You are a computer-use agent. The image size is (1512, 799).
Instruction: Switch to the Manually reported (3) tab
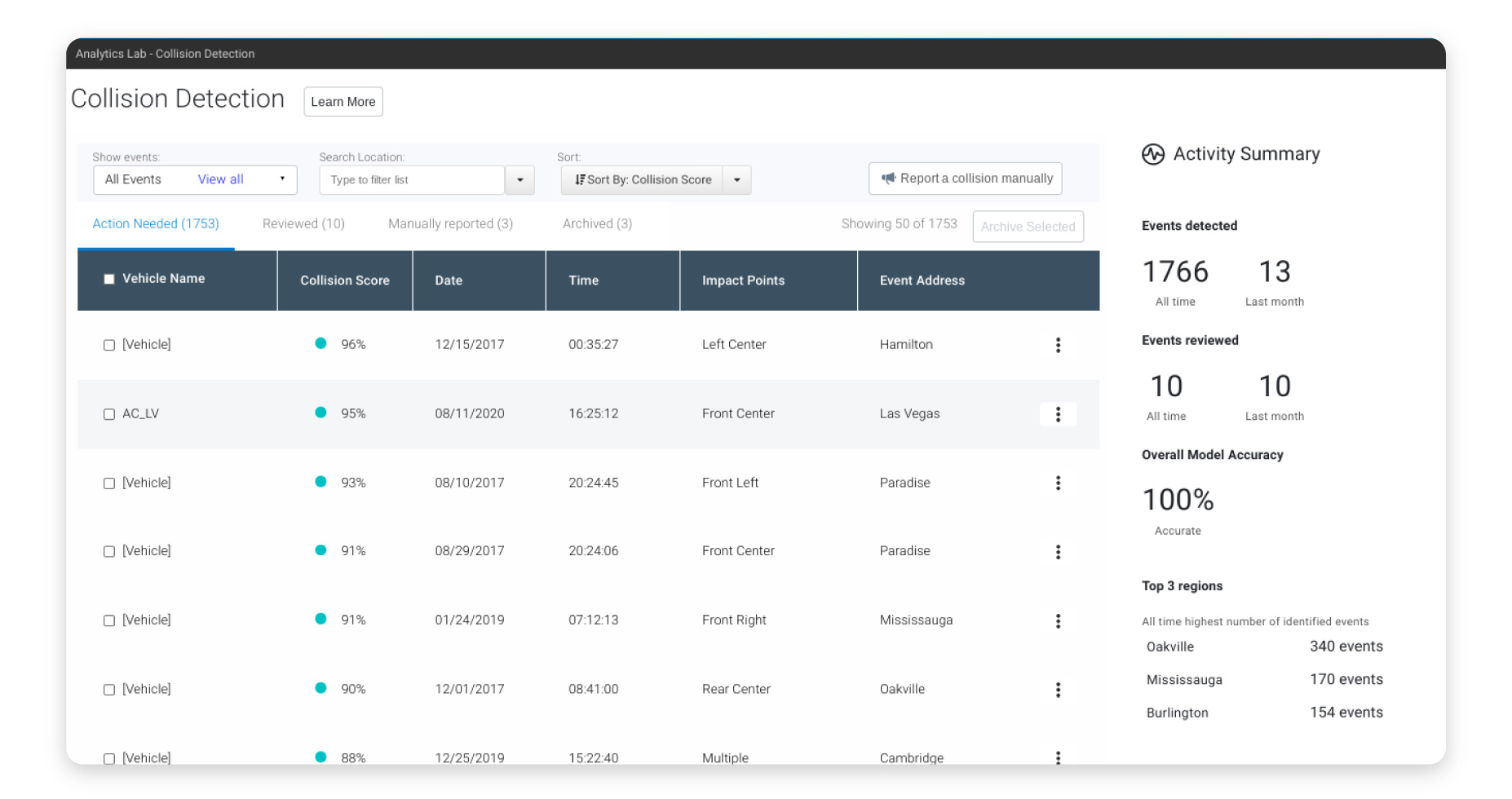coord(450,224)
